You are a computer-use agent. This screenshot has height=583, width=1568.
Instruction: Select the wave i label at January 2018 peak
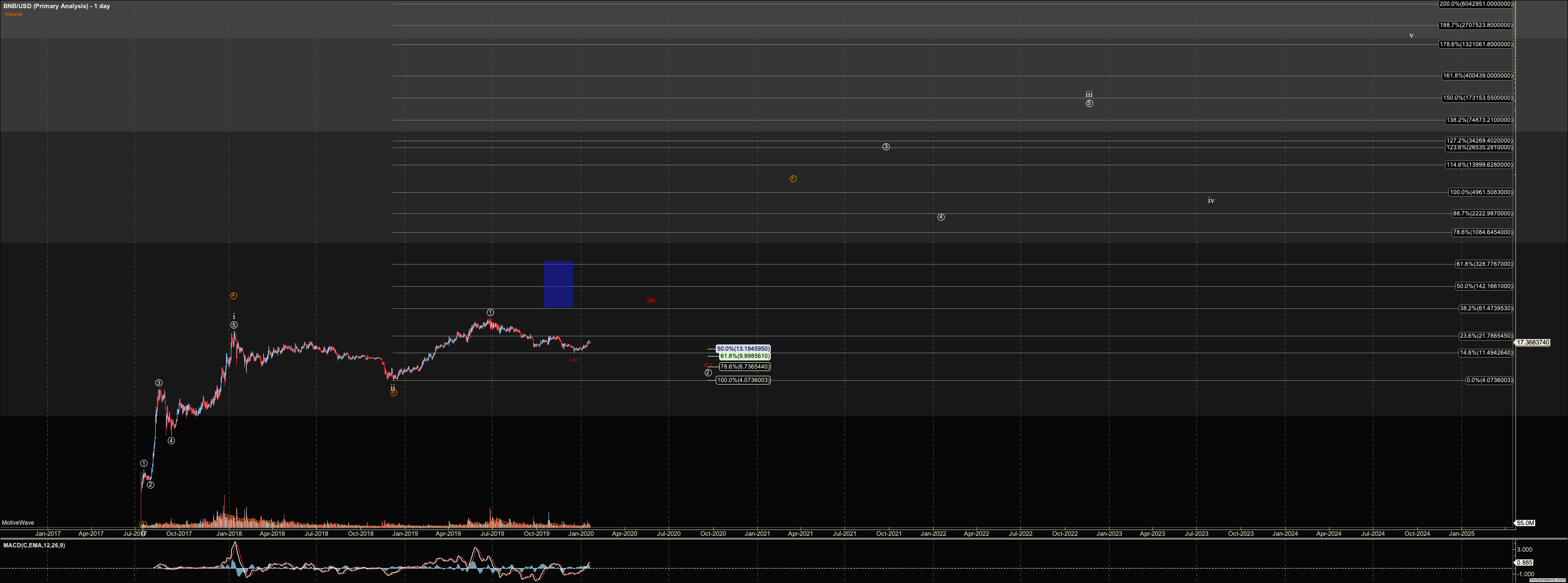(234, 317)
